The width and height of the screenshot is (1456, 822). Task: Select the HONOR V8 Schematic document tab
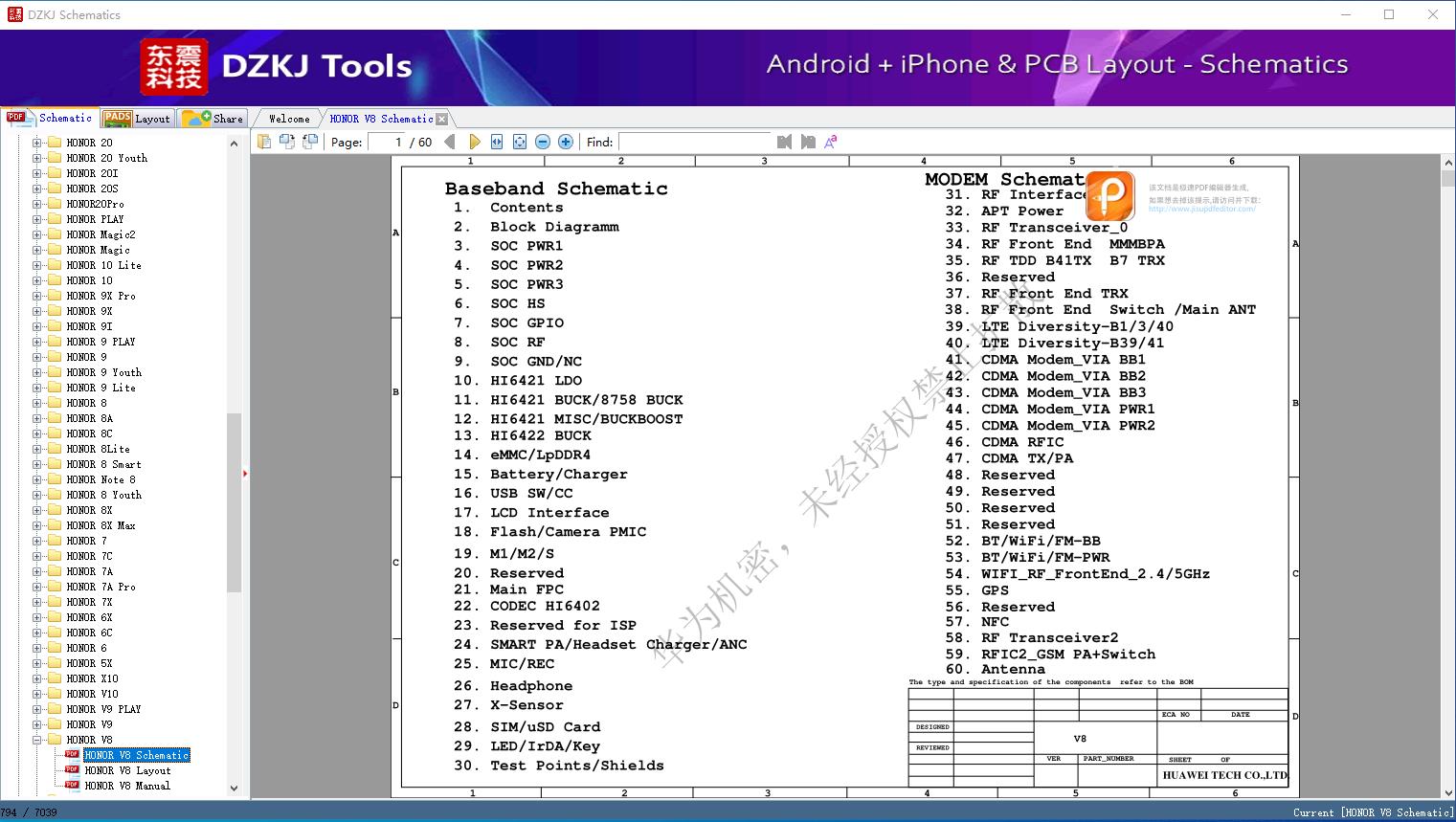(x=381, y=119)
